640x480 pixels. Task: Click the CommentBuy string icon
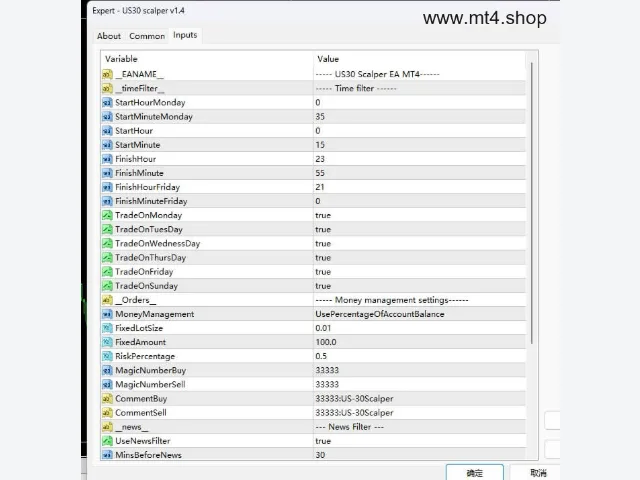point(107,399)
